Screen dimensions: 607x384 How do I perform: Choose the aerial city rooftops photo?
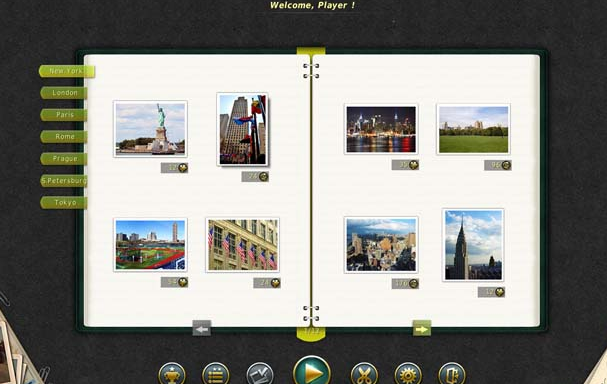pyautogui.click(x=381, y=245)
